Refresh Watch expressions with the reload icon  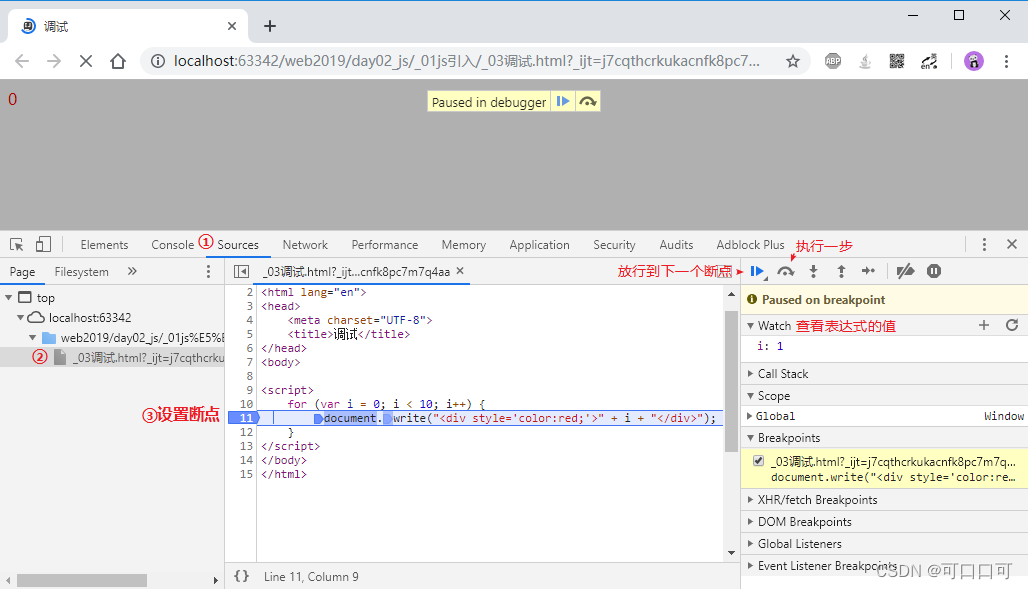point(1011,325)
